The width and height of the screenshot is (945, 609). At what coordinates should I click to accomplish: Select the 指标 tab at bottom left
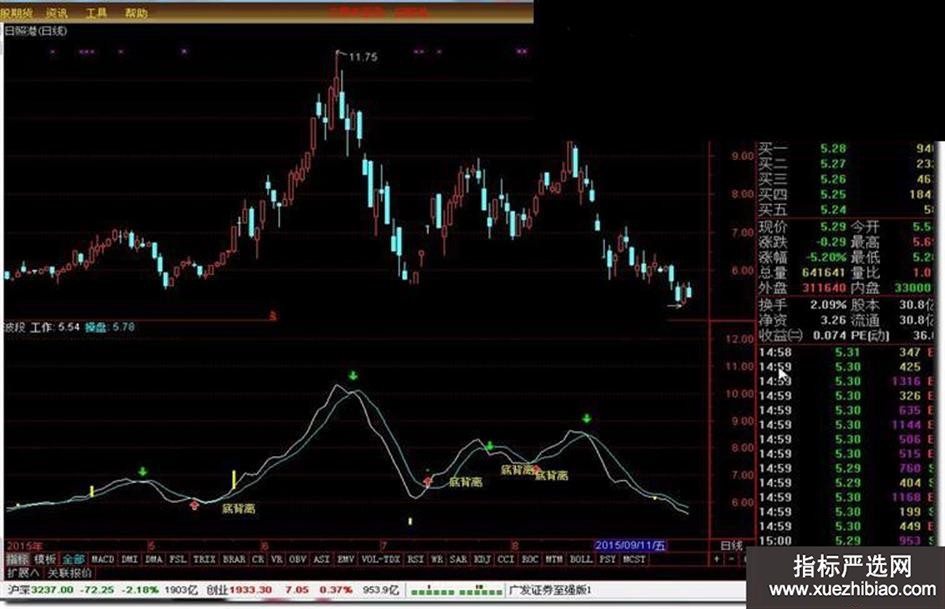tap(17, 560)
